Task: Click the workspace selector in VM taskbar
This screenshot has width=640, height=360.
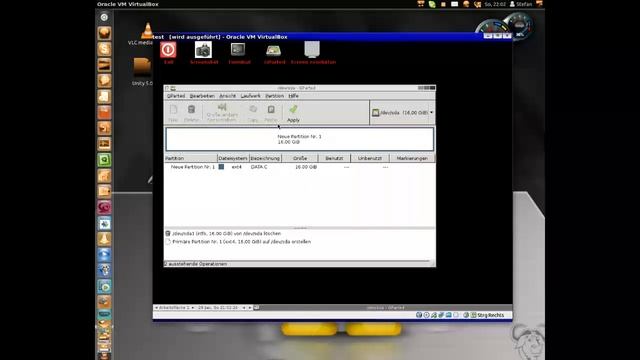Action: (174, 307)
